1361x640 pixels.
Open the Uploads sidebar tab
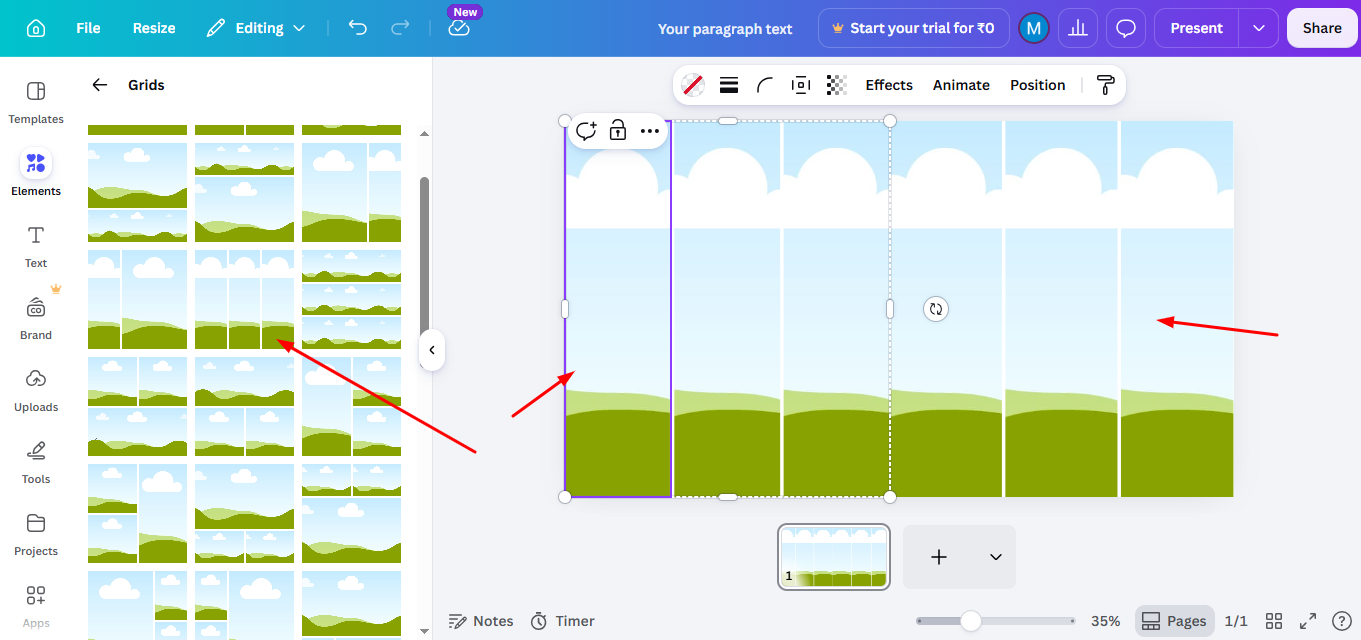36,390
